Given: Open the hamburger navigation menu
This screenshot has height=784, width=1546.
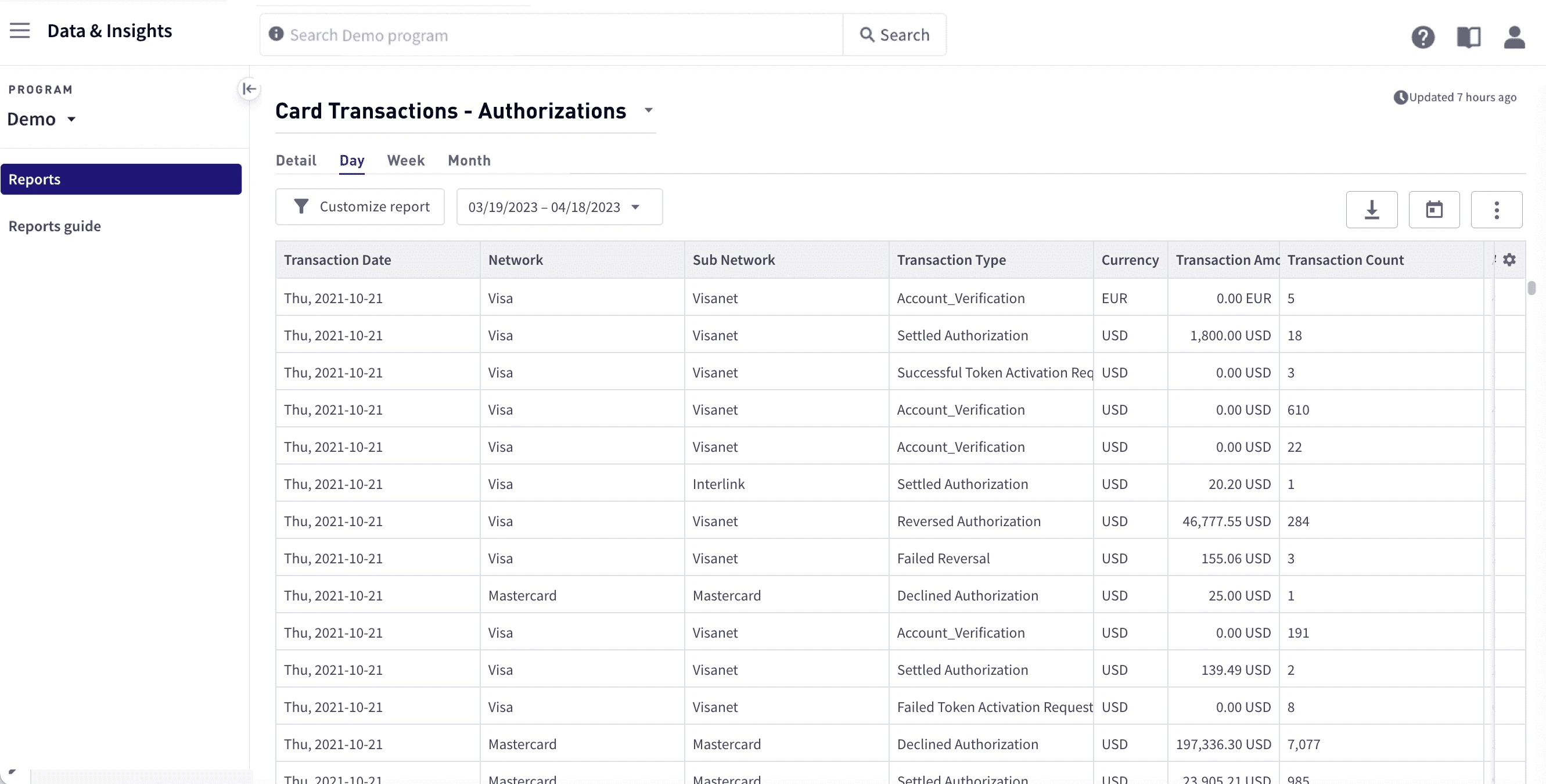Looking at the screenshot, I should click(20, 31).
